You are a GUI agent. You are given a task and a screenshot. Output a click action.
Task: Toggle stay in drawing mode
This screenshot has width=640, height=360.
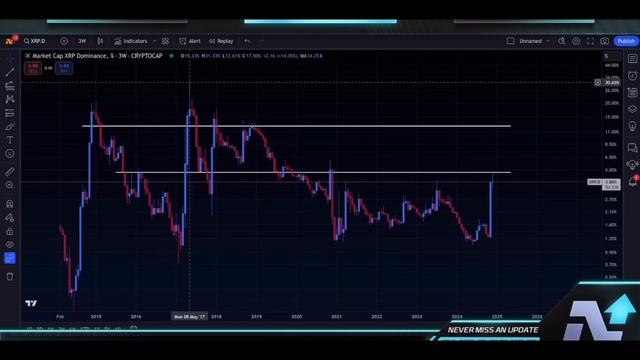click(x=10, y=218)
